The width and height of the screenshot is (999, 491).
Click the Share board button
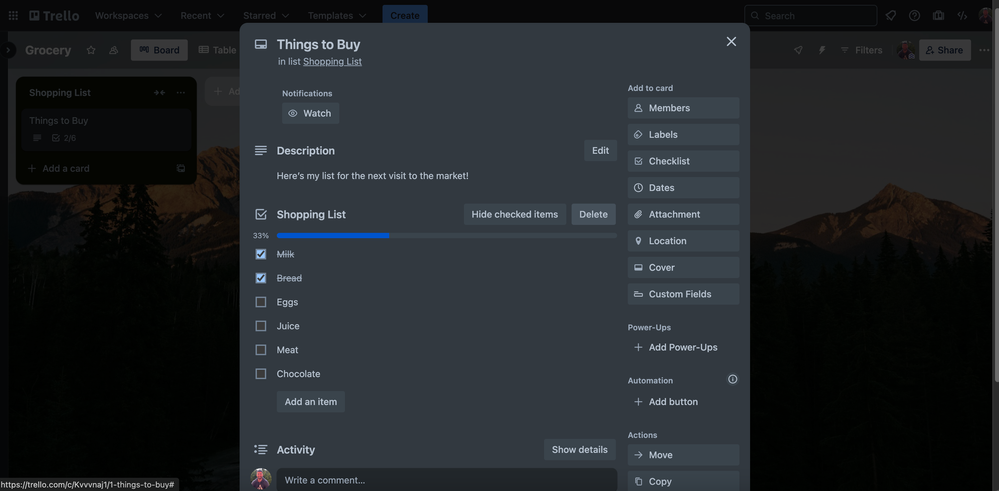pyautogui.click(x=945, y=50)
